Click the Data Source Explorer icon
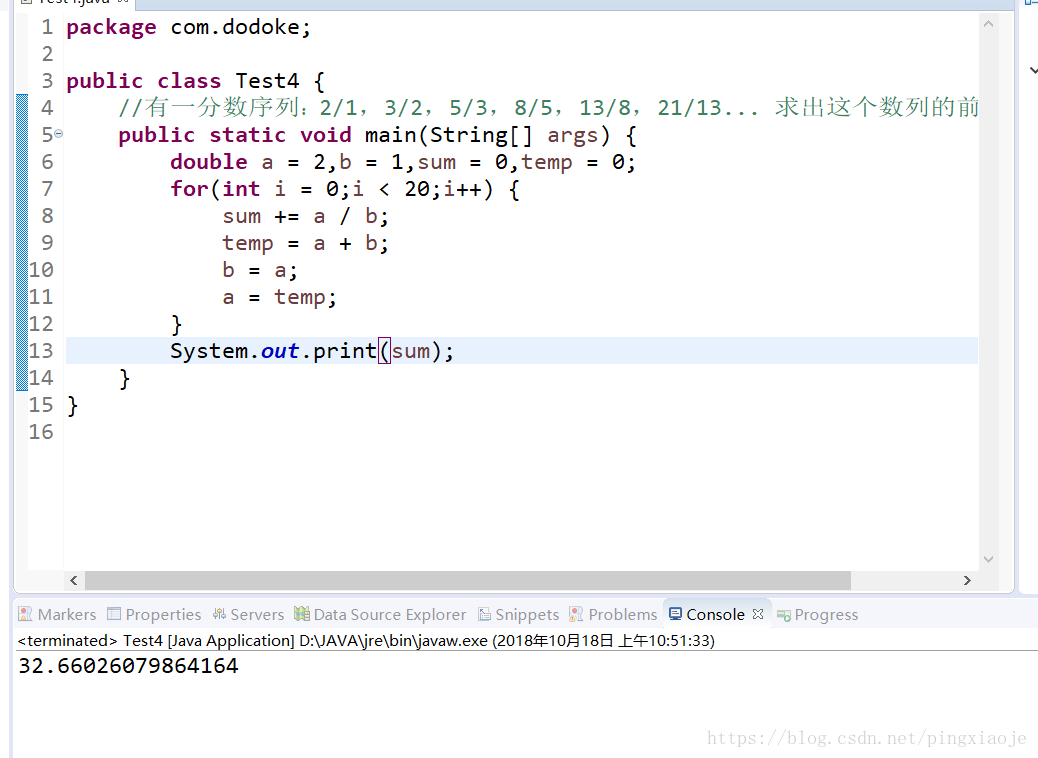This screenshot has height=758, width=1038. click(x=302, y=614)
